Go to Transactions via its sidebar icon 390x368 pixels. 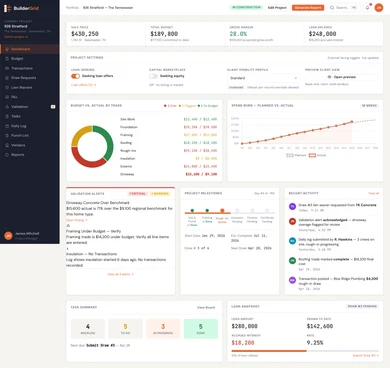coord(7,68)
